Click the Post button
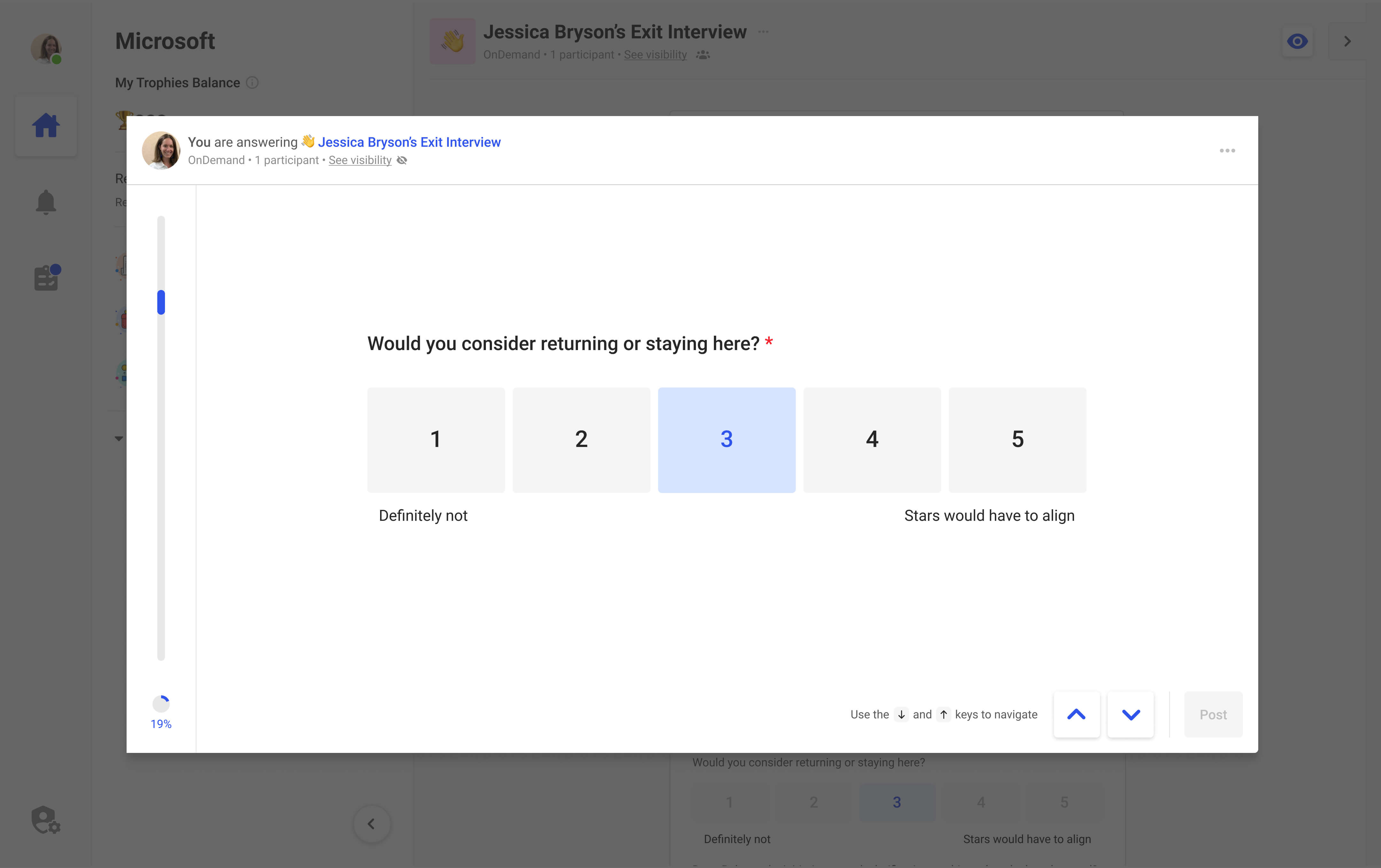The width and height of the screenshot is (1381, 868). (x=1213, y=714)
